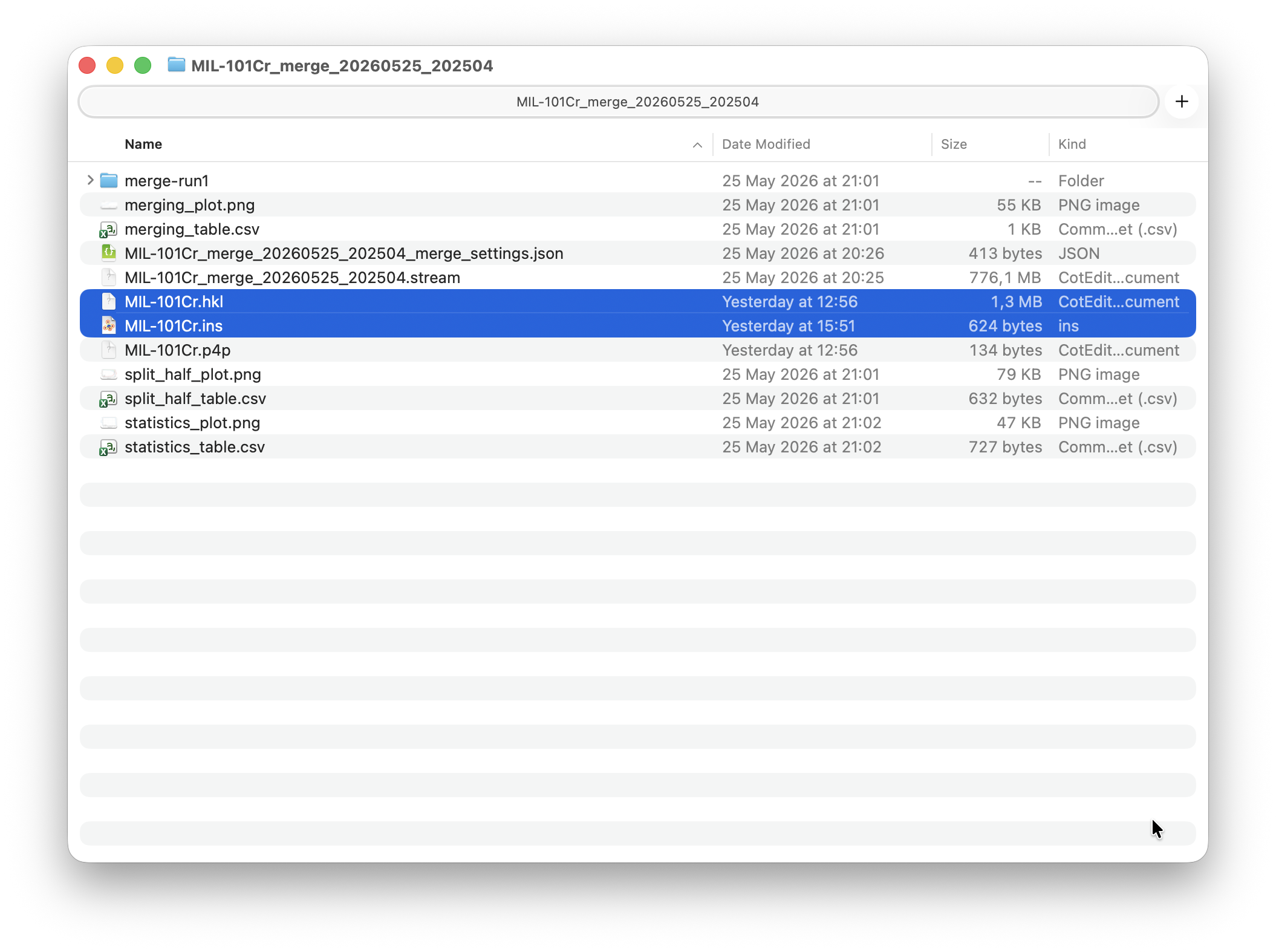The height and width of the screenshot is (952, 1276).
Task: Click the 55 KB size value
Action: (1018, 205)
